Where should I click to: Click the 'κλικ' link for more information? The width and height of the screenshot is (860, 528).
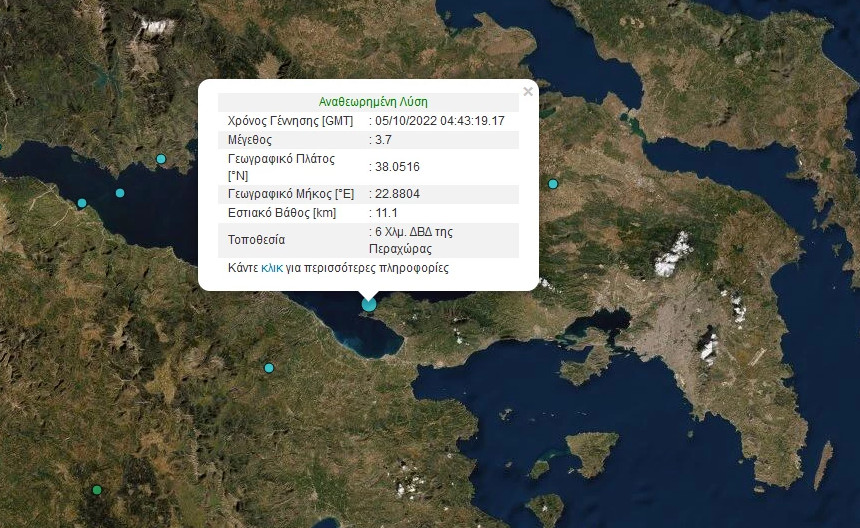point(271,268)
